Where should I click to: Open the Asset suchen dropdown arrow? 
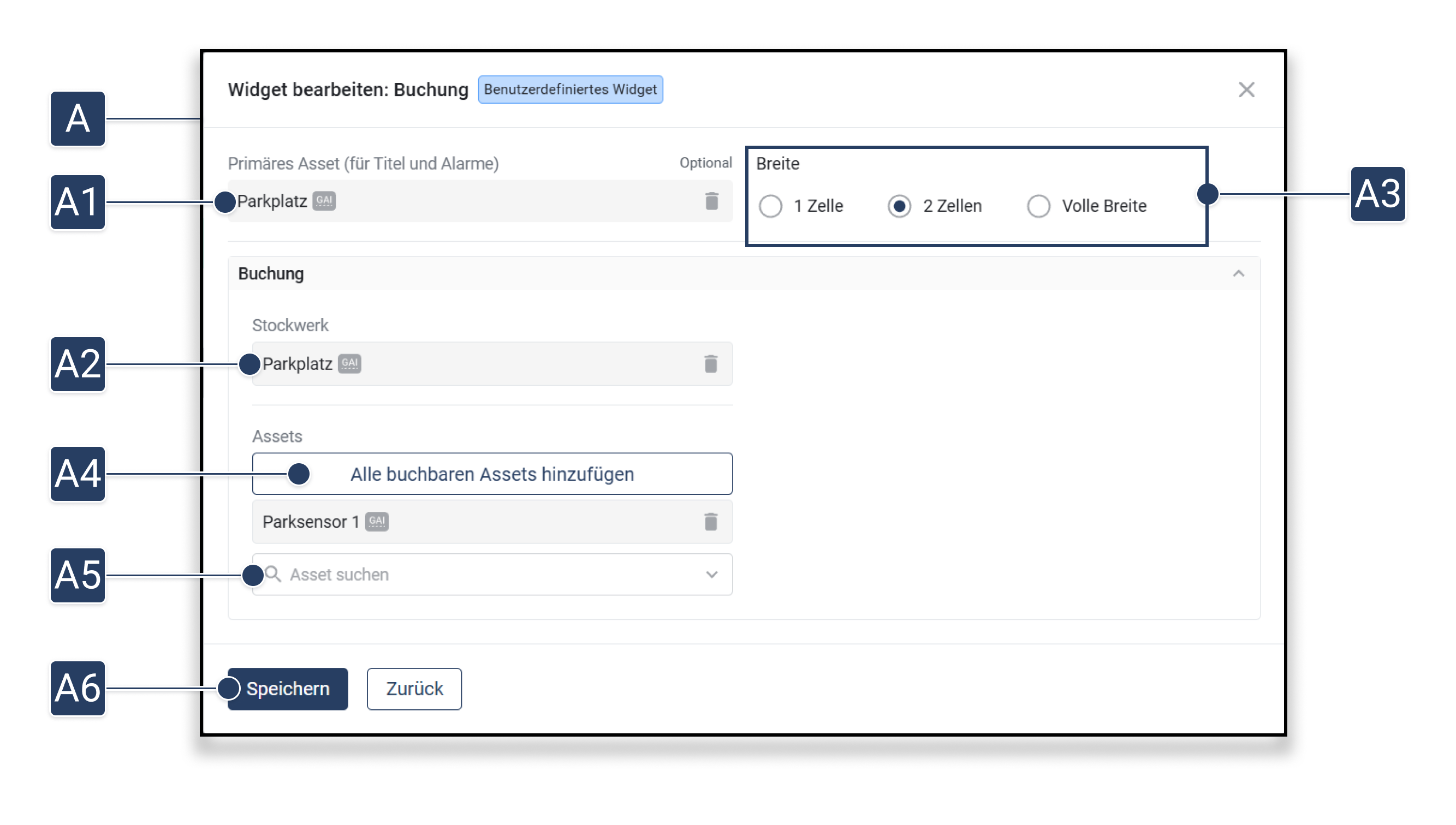click(x=712, y=575)
